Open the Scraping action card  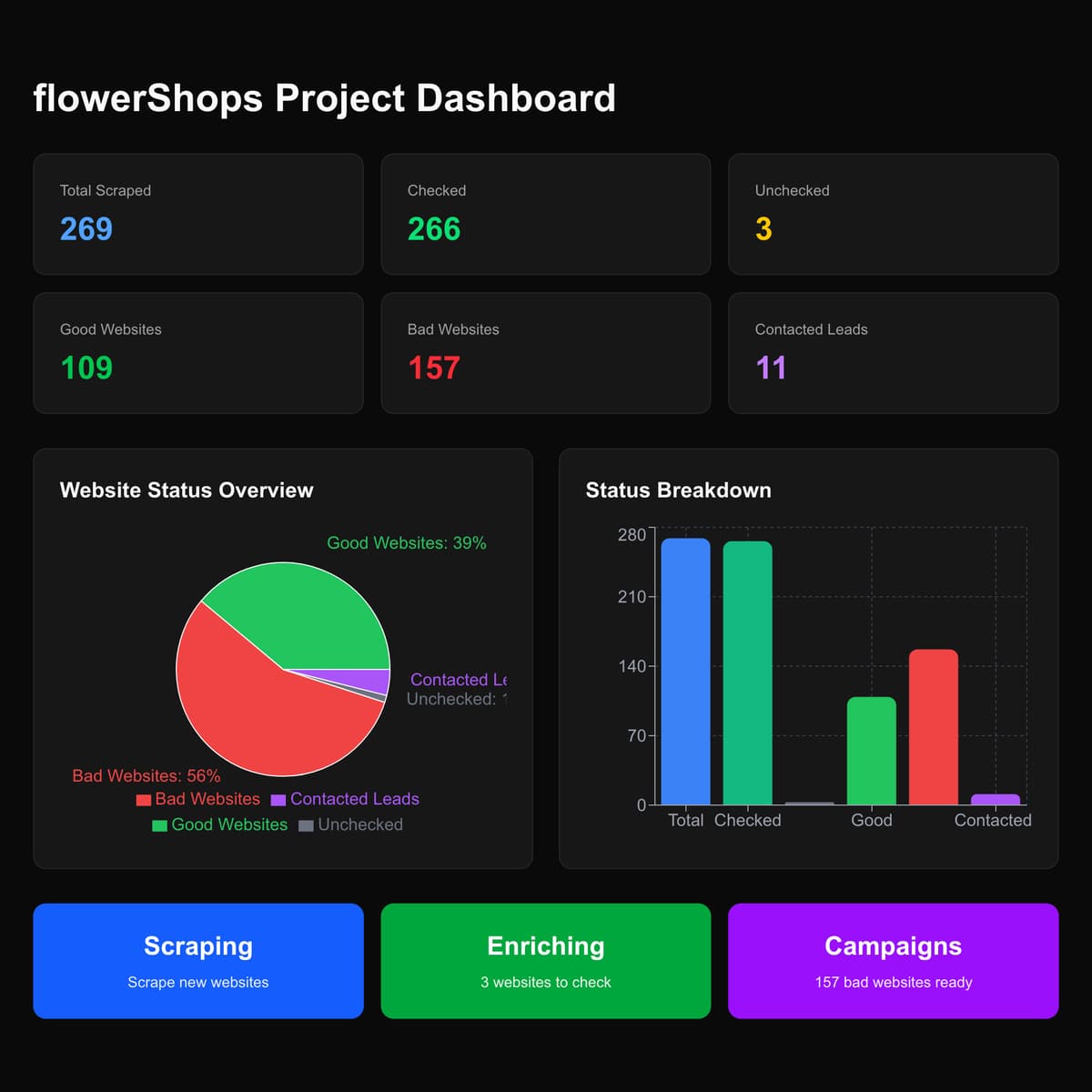pos(198,960)
